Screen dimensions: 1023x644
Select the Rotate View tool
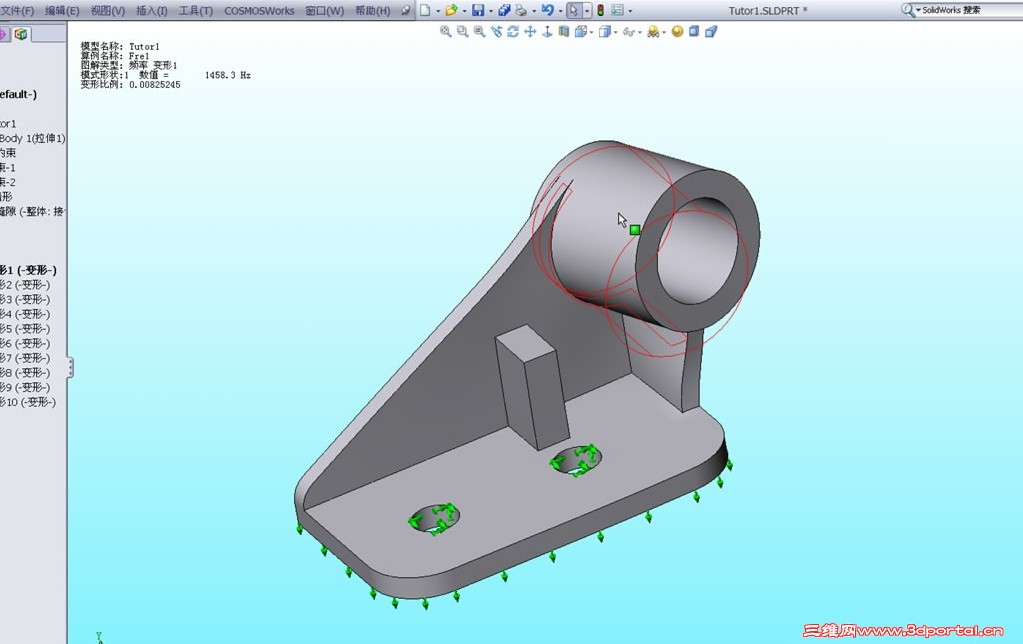click(x=513, y=31)
